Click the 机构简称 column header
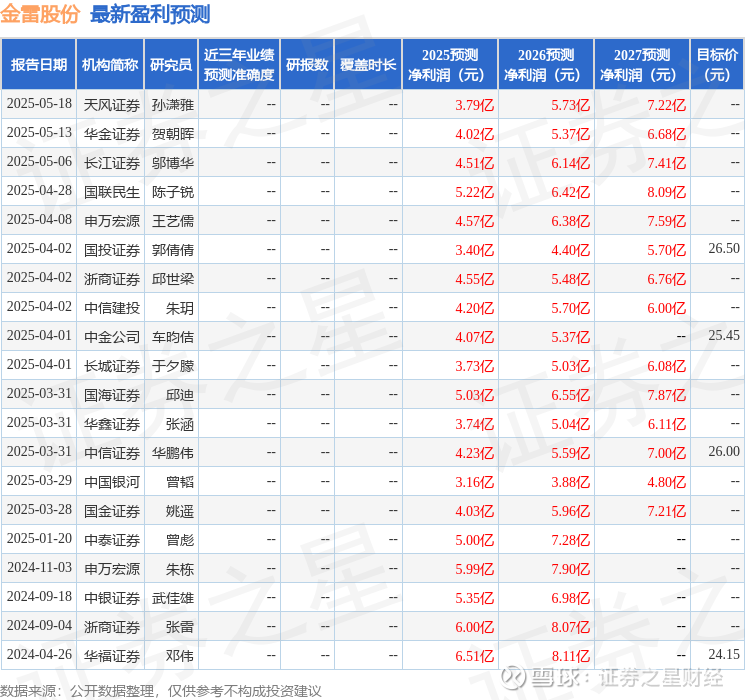 point(110,65)
